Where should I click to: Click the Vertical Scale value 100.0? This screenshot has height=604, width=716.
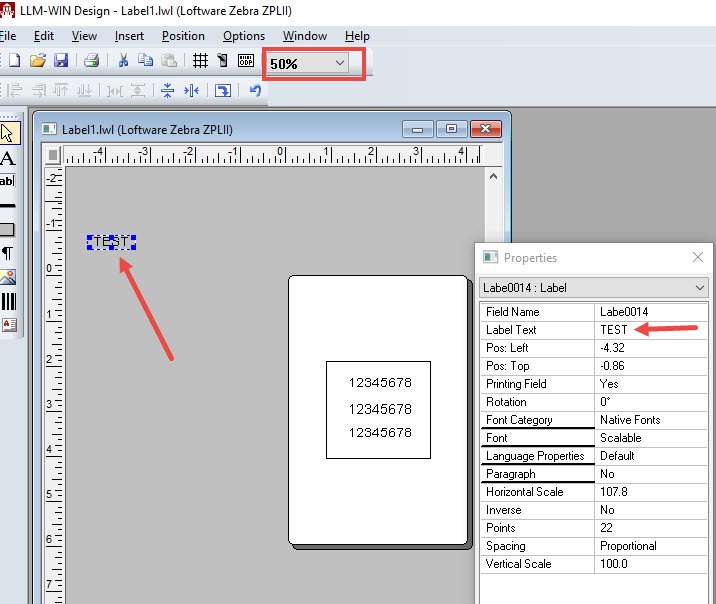point(650,564)
